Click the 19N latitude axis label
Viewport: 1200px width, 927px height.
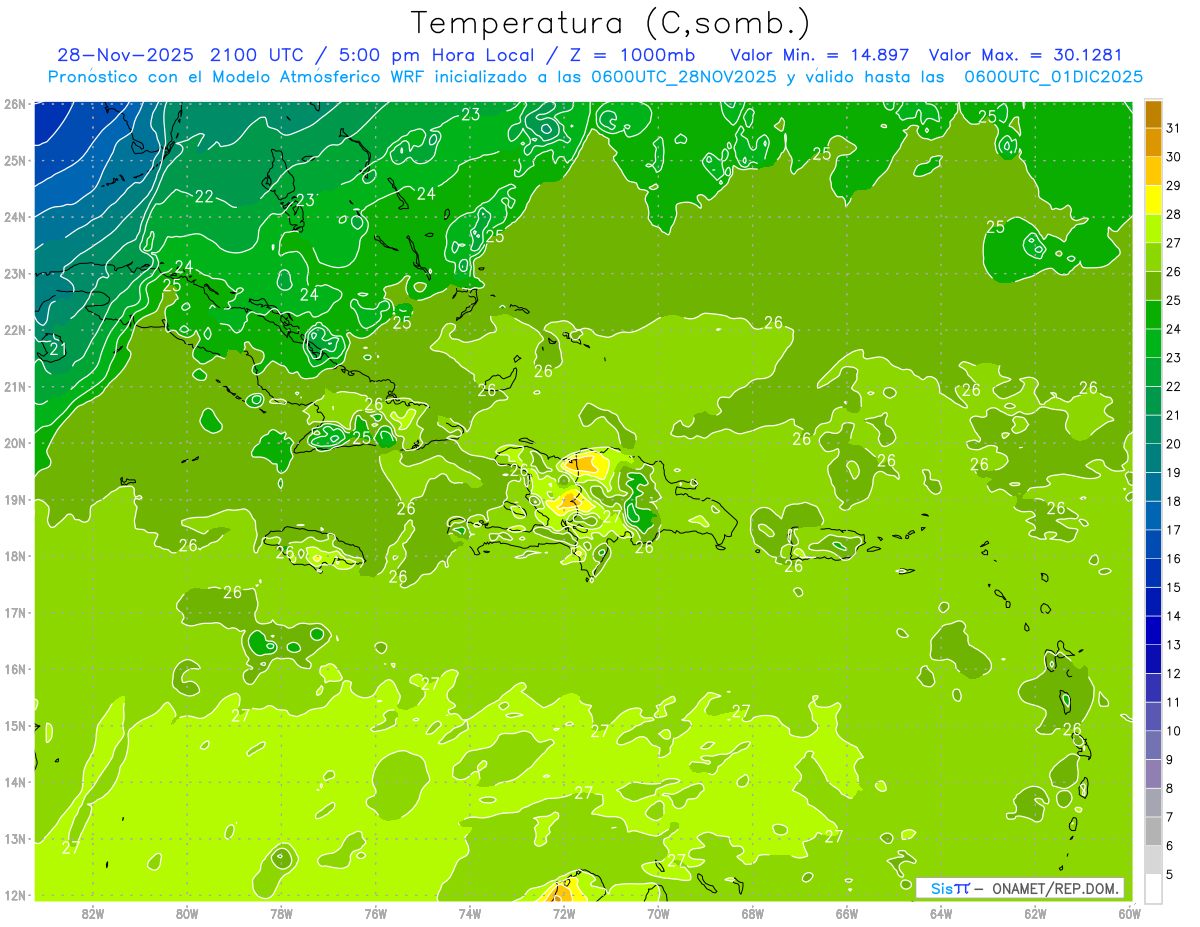click(x=14, y=499)
